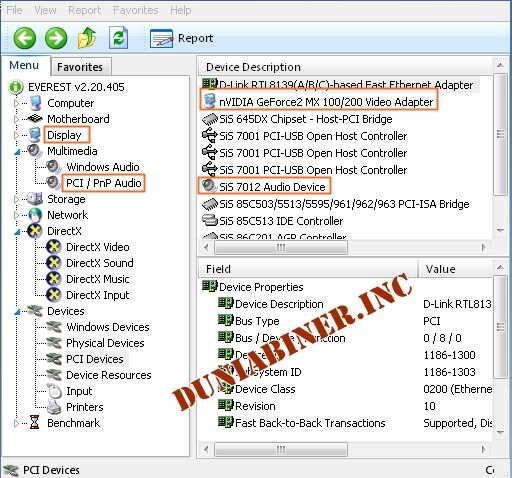
Task: Click the Motherboard chip icon
Action: point(35,119)
